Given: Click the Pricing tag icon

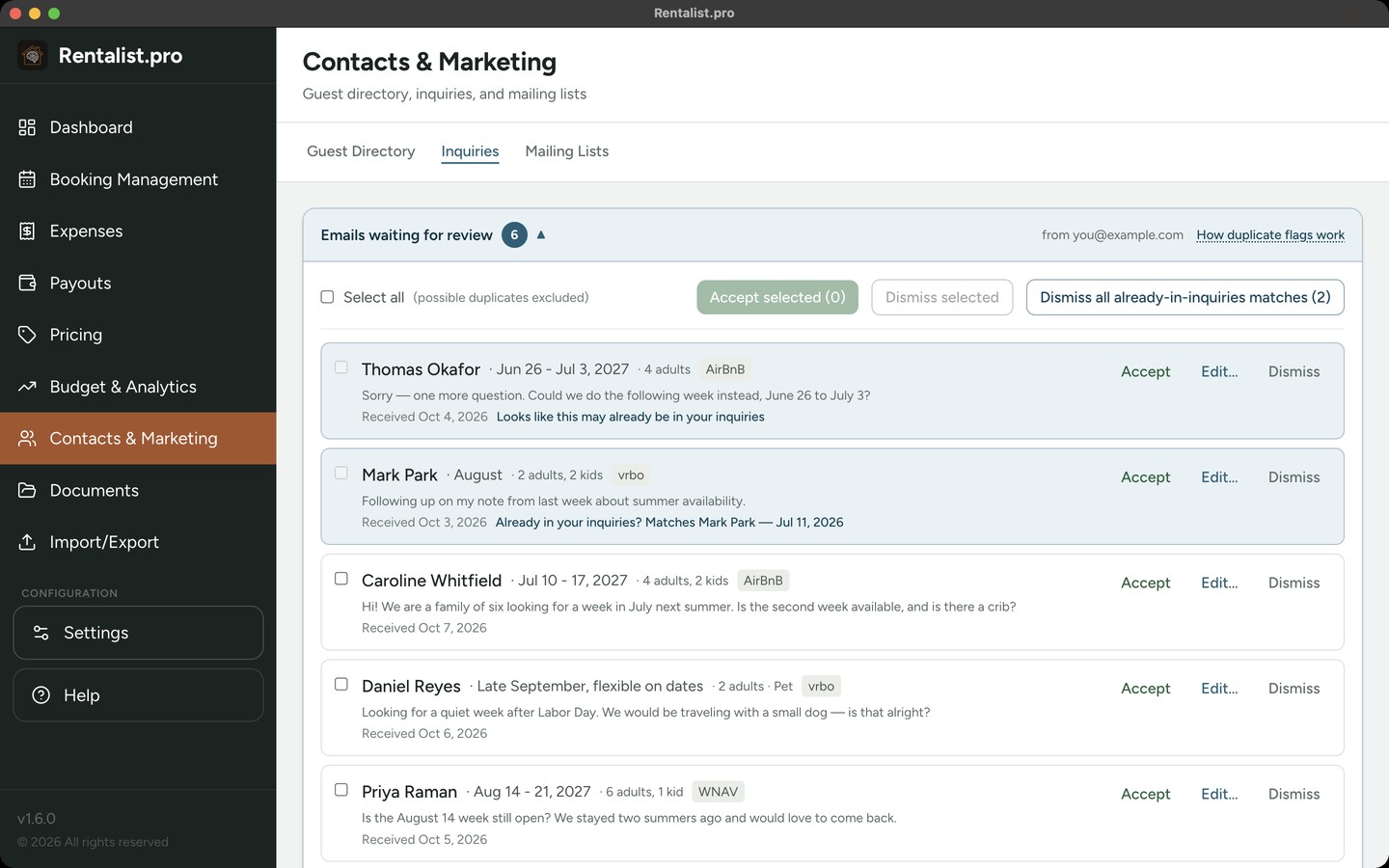Looking at the screenshot, I should coord(27,335).
